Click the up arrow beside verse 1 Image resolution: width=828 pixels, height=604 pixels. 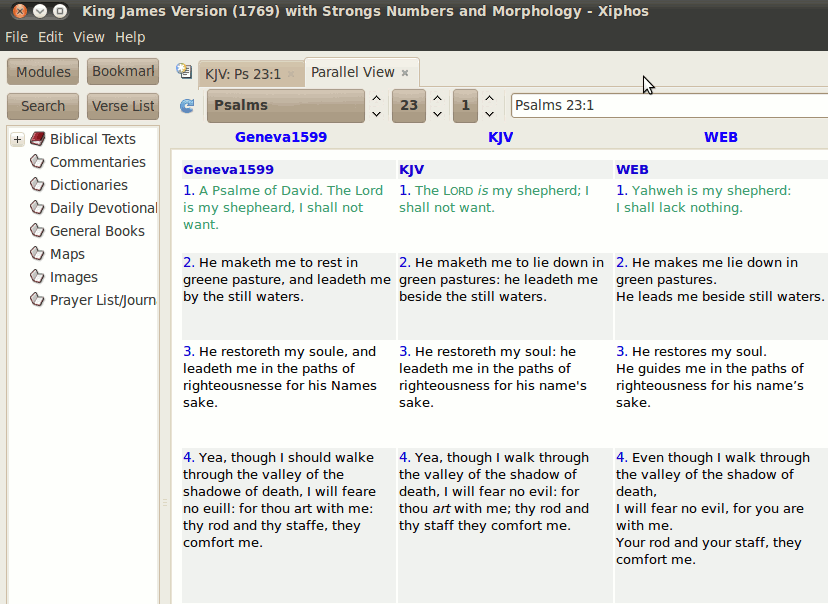pos(490,98)
